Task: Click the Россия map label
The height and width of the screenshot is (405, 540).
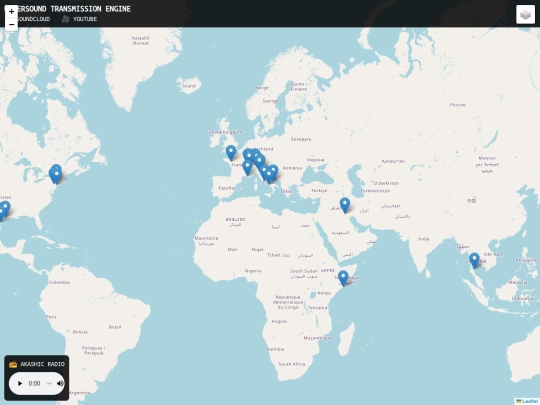Action: (x=457, y=105)
